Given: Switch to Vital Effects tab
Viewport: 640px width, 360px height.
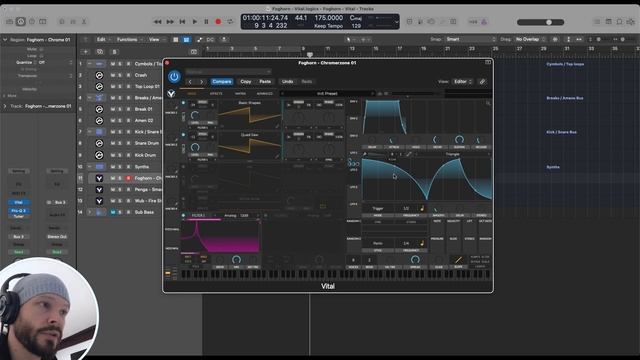Looking at the screenshot, I should tap(216, 93).
